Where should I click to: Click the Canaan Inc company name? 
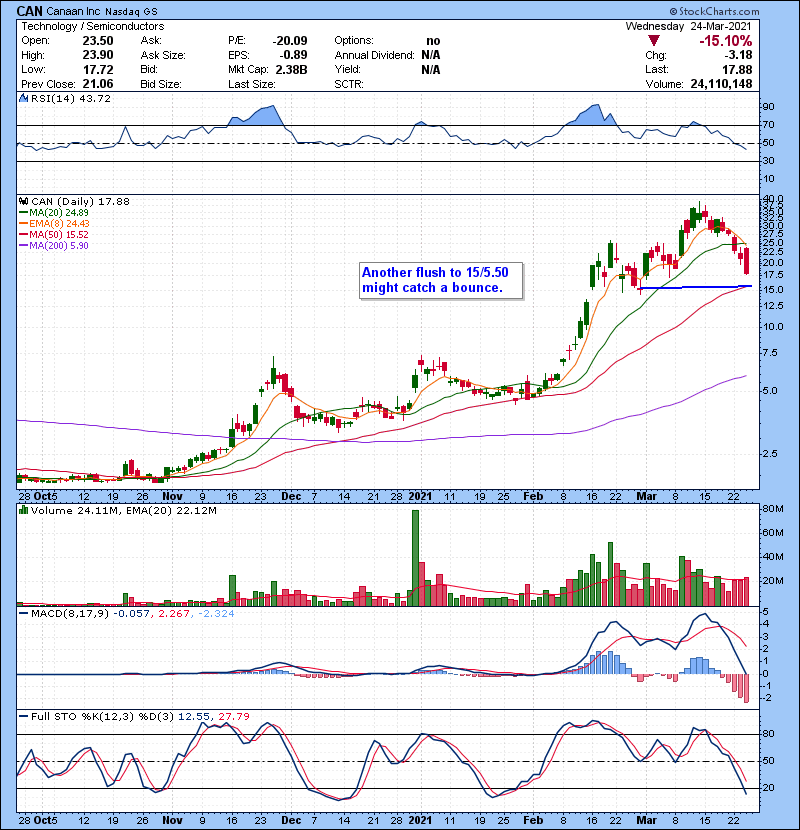(x=74, y=11)
